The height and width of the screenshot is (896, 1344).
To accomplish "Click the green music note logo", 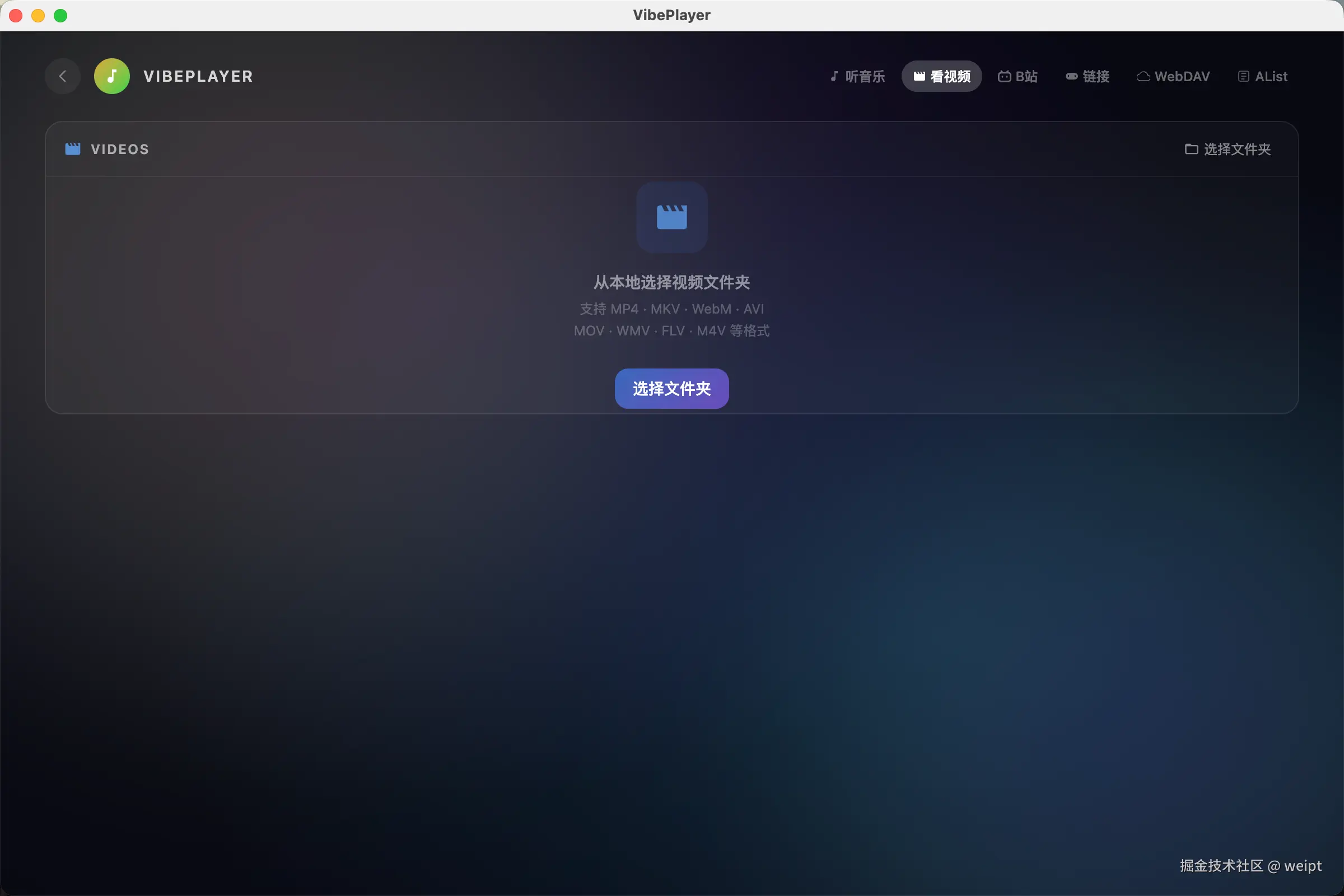I will tap(112, 76).
